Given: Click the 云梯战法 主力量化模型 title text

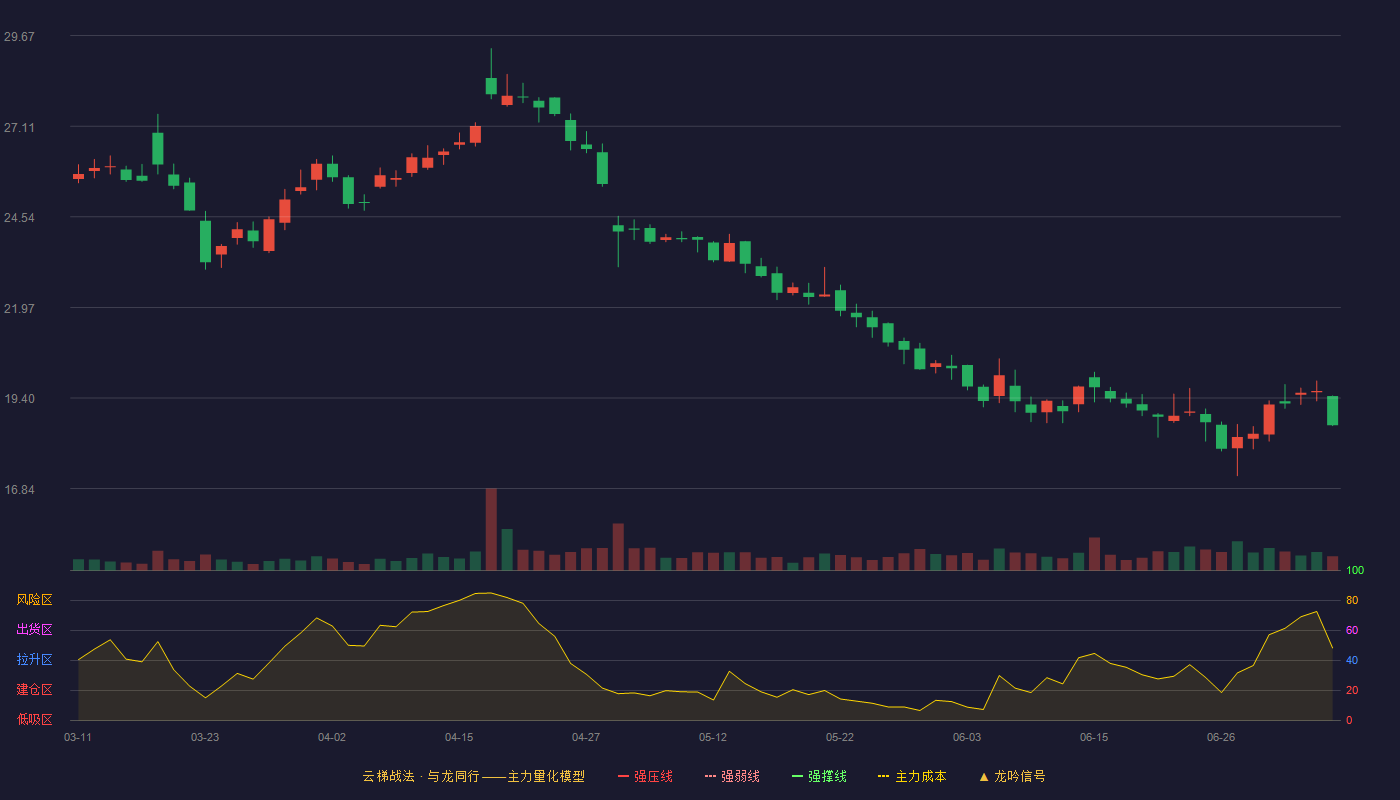Looking at the screenshot, I should 473,776.
